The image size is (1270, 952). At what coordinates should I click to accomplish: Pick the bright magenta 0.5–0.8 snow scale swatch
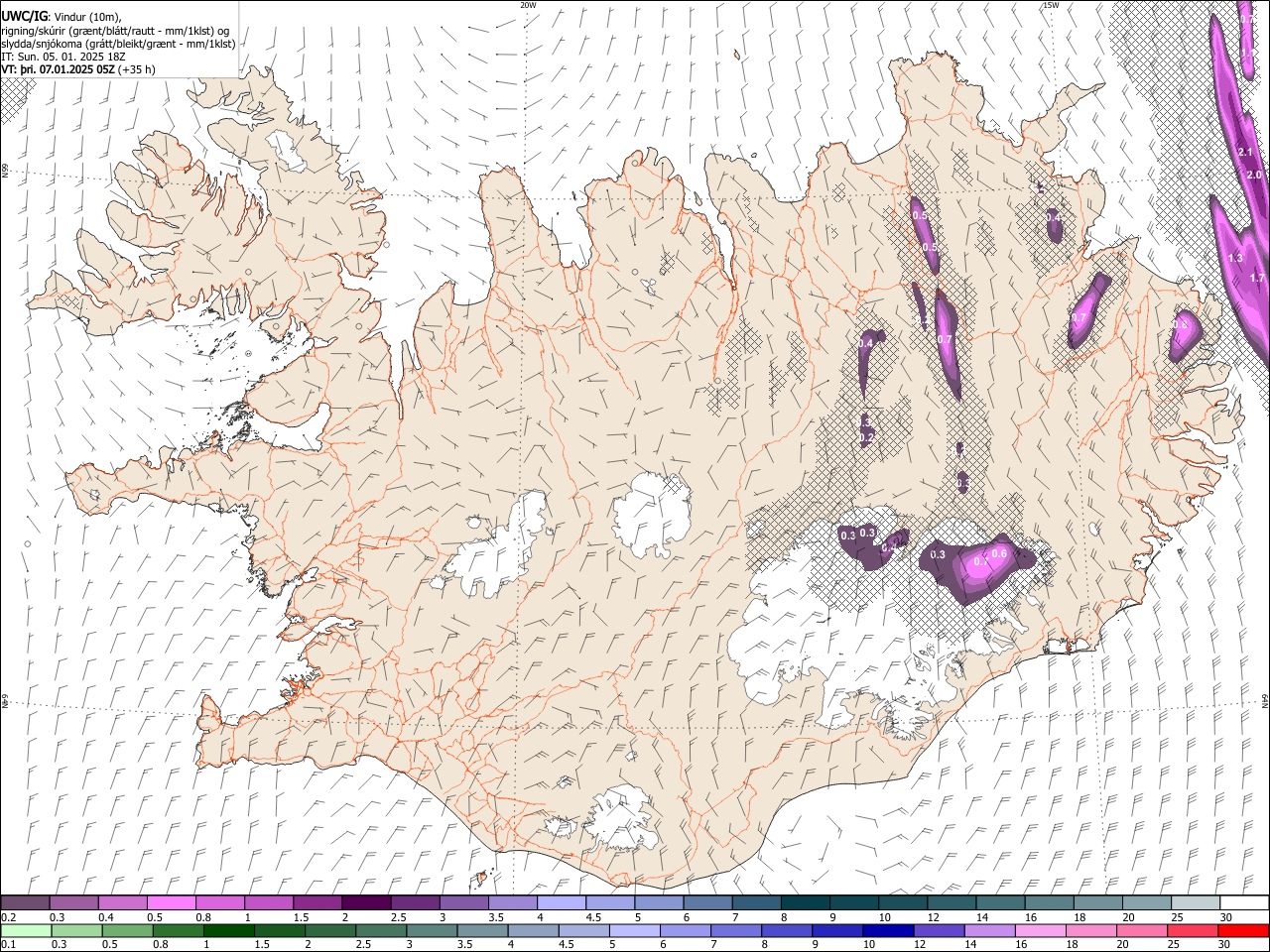pos(171,902)
